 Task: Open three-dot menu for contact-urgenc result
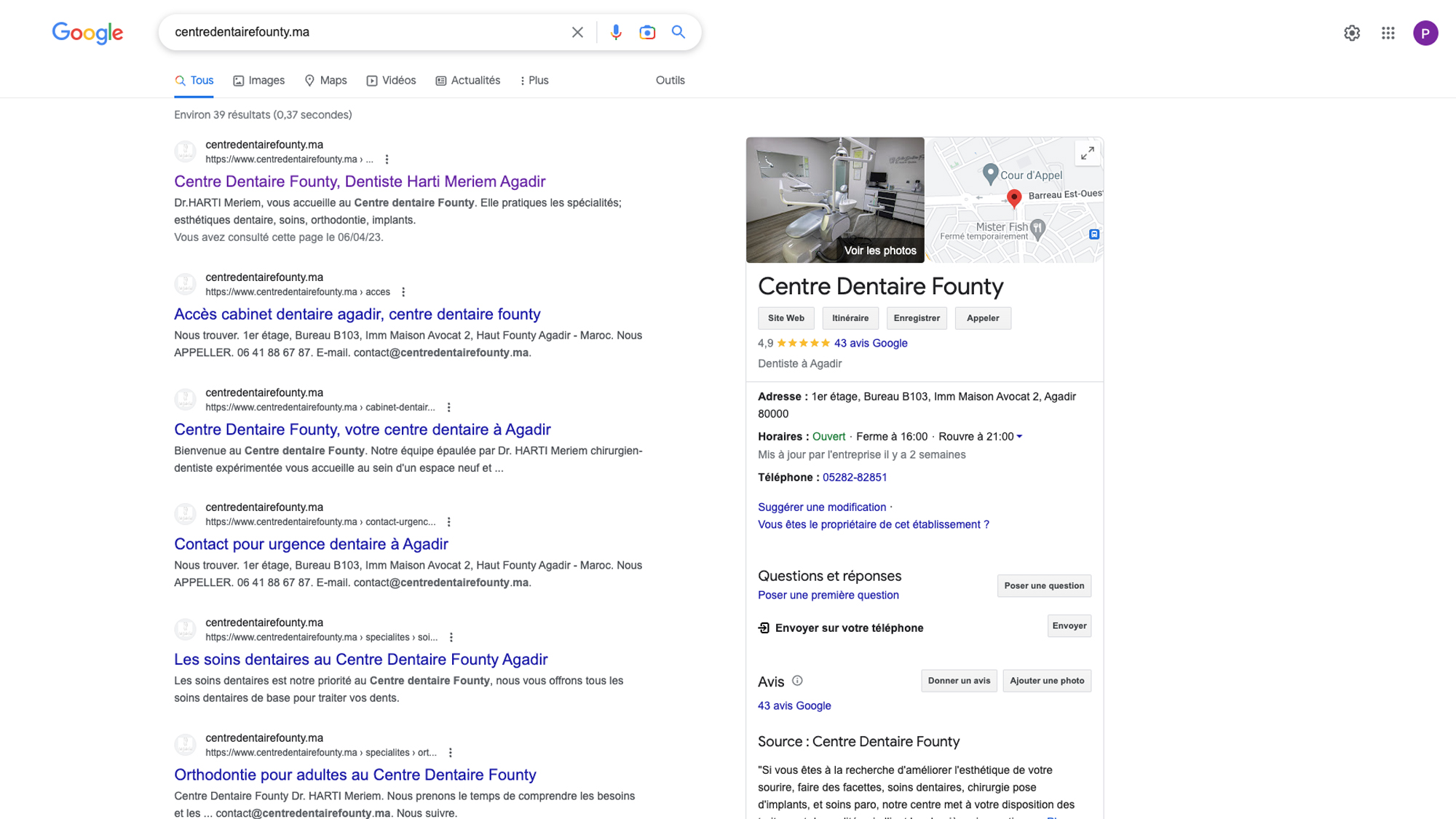pos(449,522)
